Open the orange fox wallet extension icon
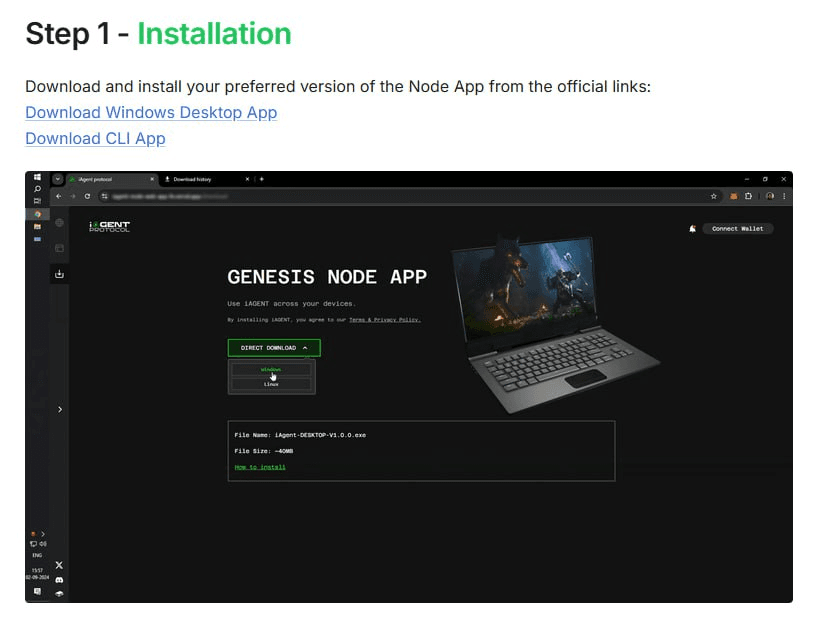816x627 pixels. pyautogui.click(x=734, y=196)
